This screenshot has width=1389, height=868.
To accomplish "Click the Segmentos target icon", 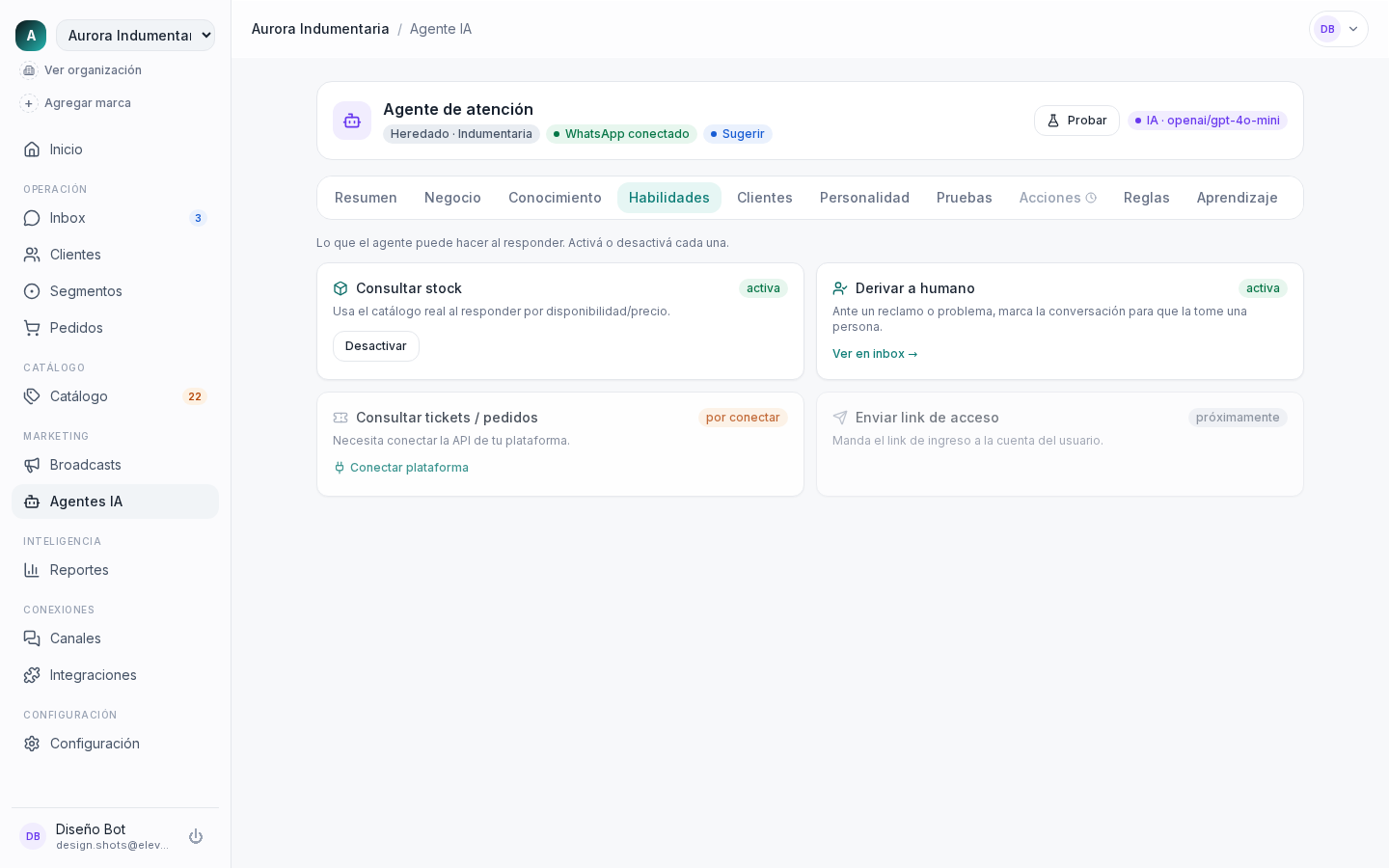I will [x=32, y=291].
